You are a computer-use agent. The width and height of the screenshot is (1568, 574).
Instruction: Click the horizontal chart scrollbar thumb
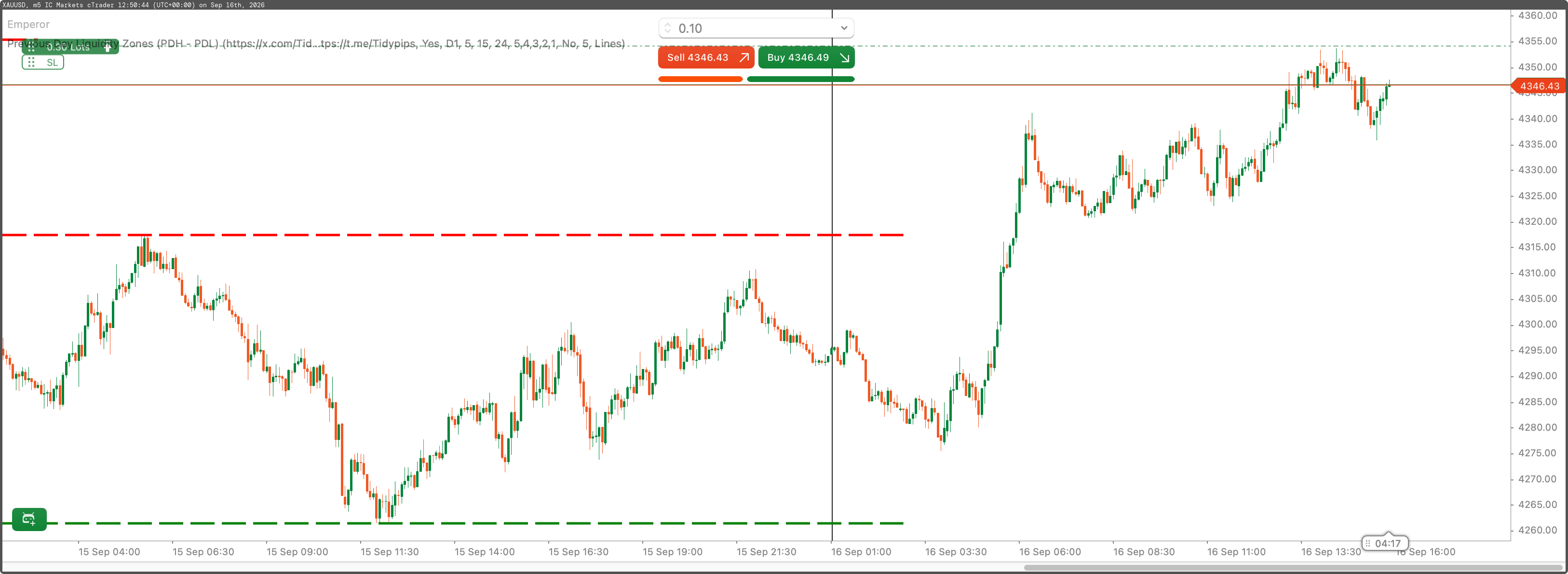[x=1293, y=567]
